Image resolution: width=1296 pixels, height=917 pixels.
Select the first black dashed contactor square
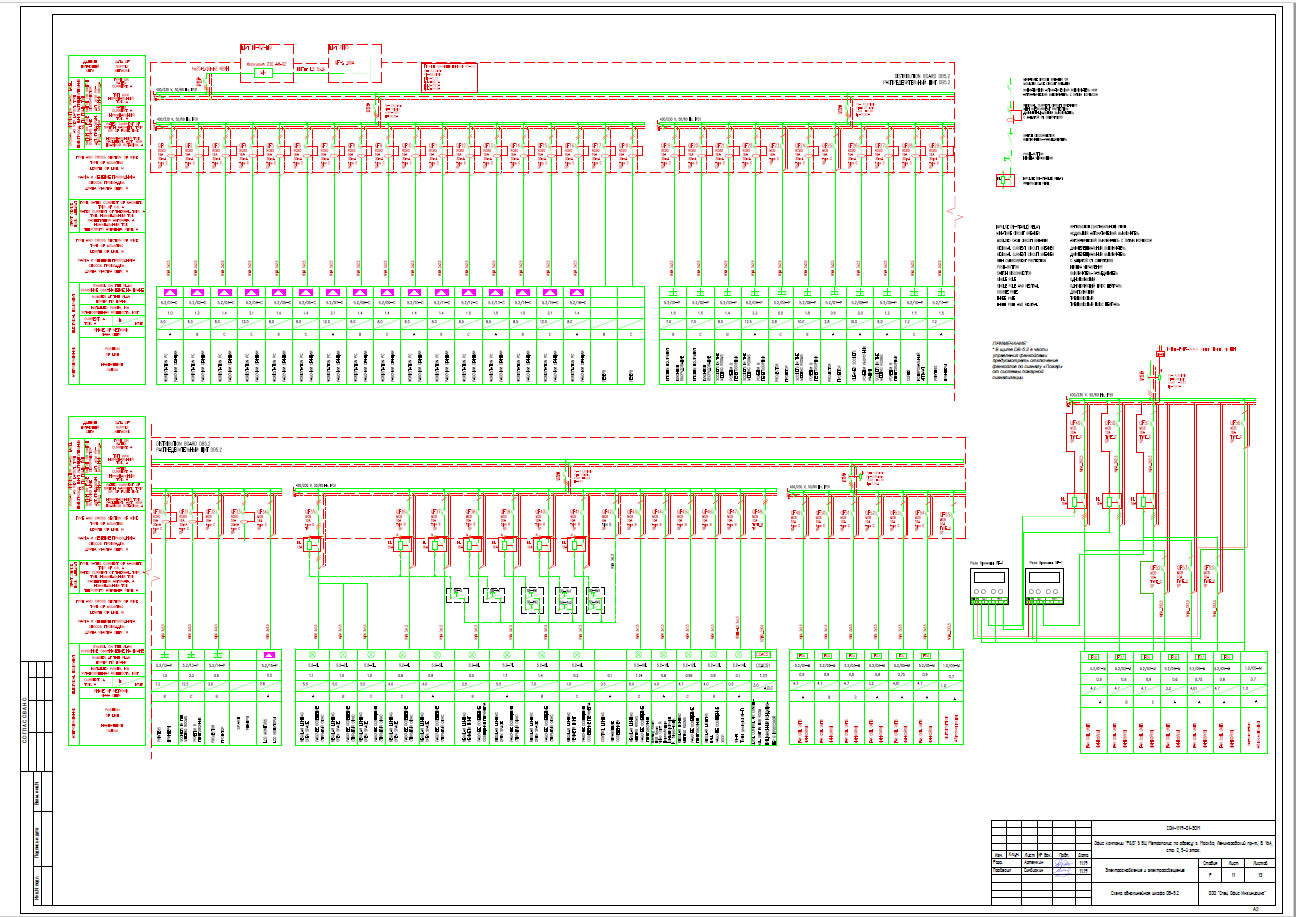[458, 595]
